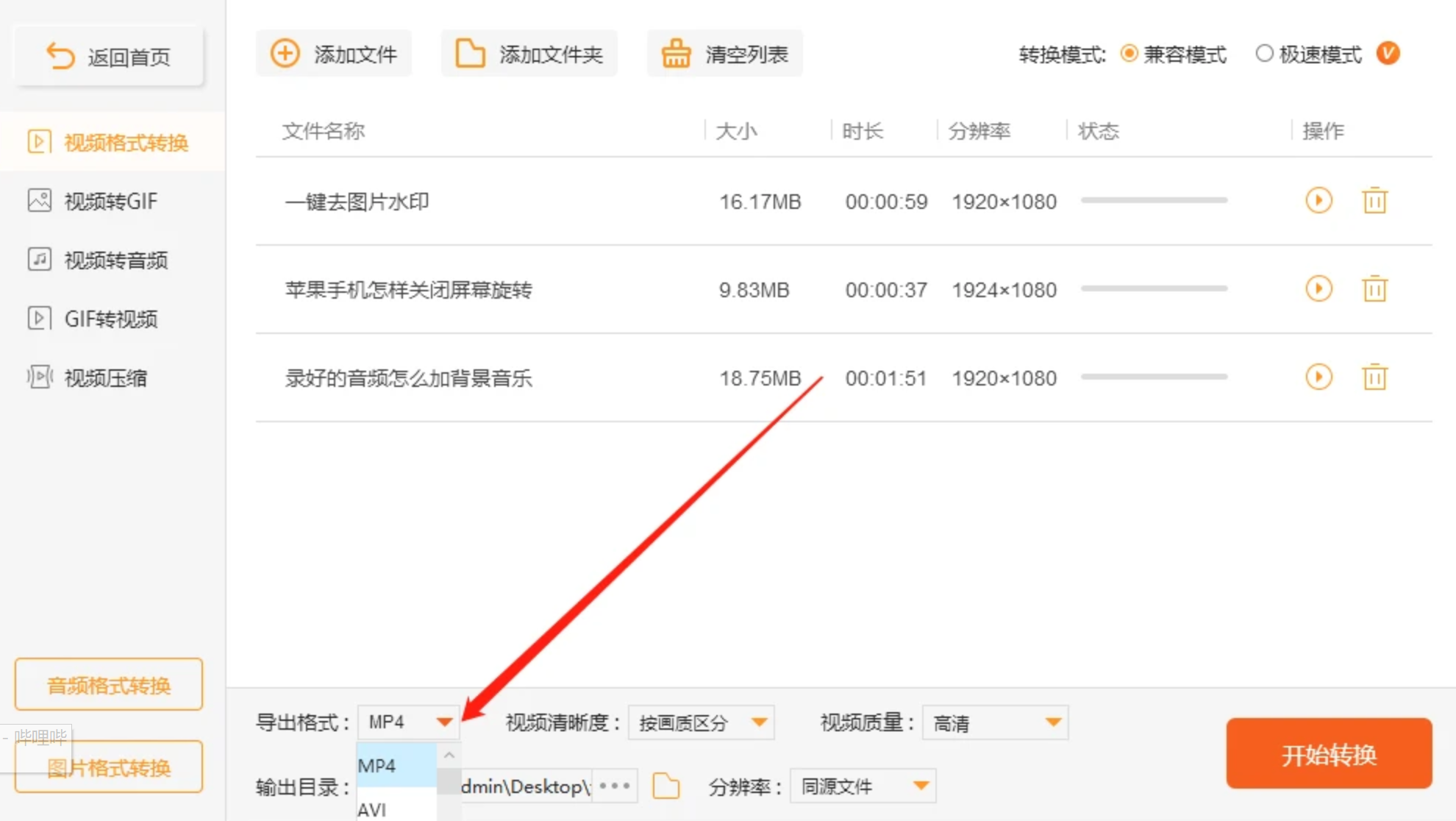Click 分辨率 column header
Viewport: 1456px width, 821px height.
[x=979, y=131]
